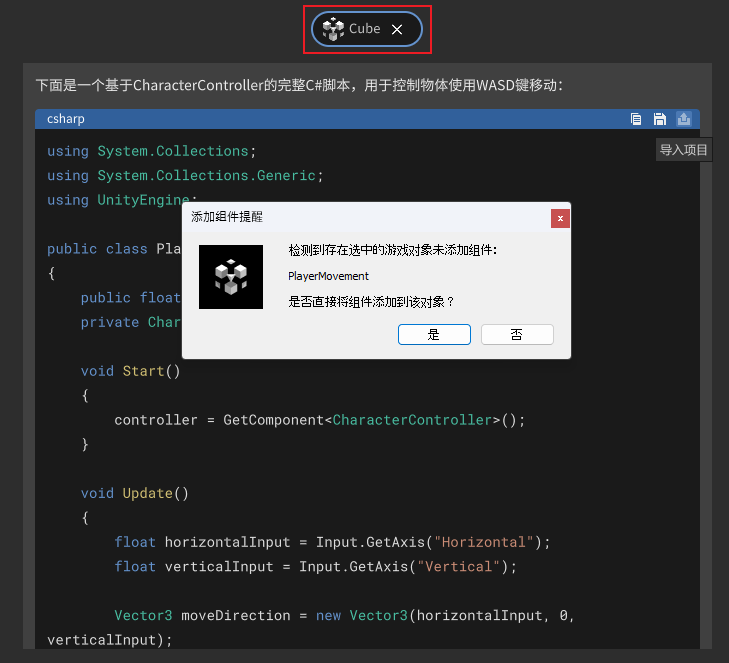Click the 导入项目 tooltip label
729x663 pixels.
683,150
